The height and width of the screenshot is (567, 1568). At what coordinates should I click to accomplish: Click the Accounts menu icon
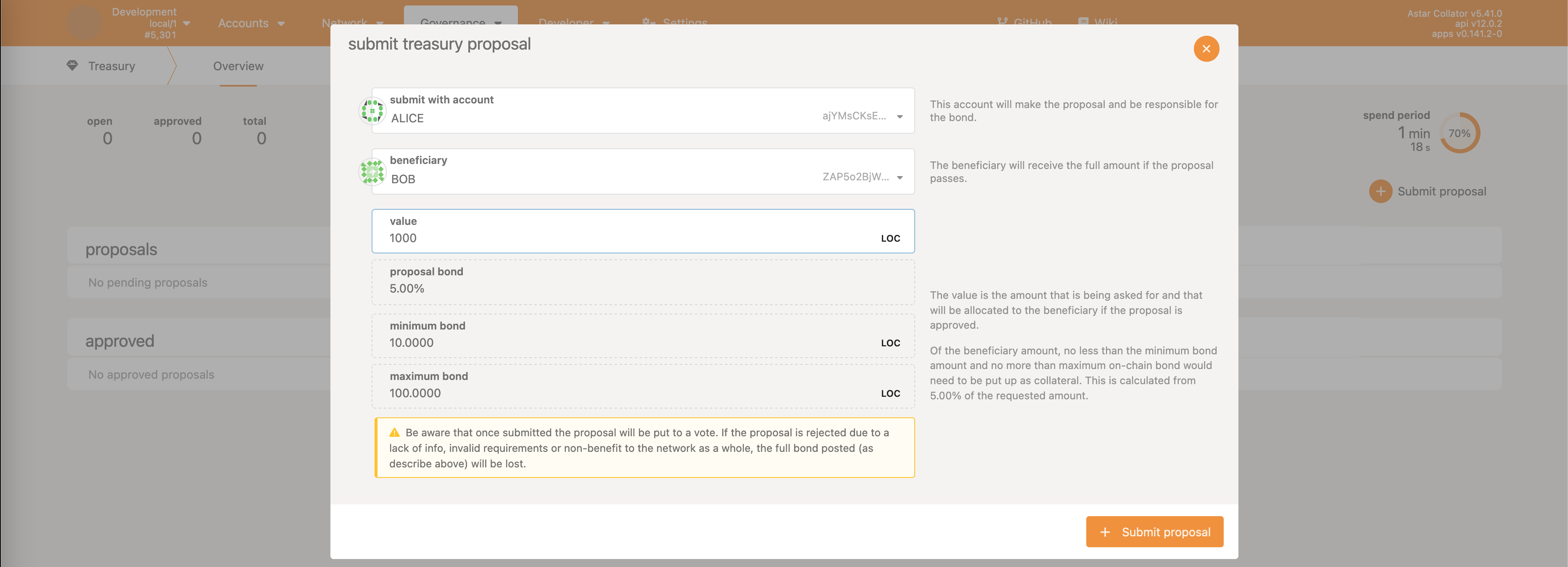pyautogui.click(x=282, y=22)
